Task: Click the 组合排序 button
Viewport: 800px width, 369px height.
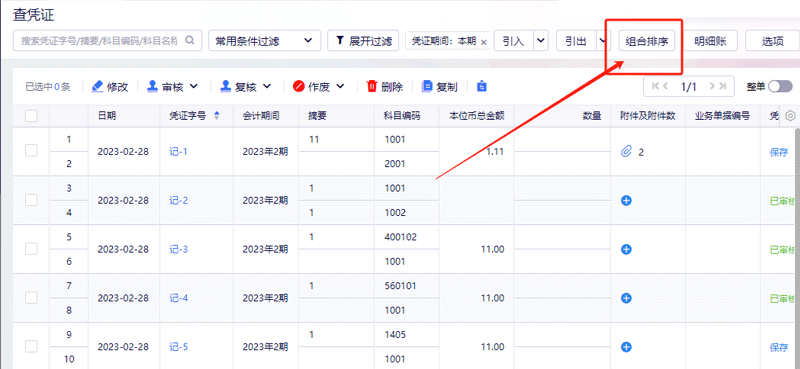Action: click(647, 41)
